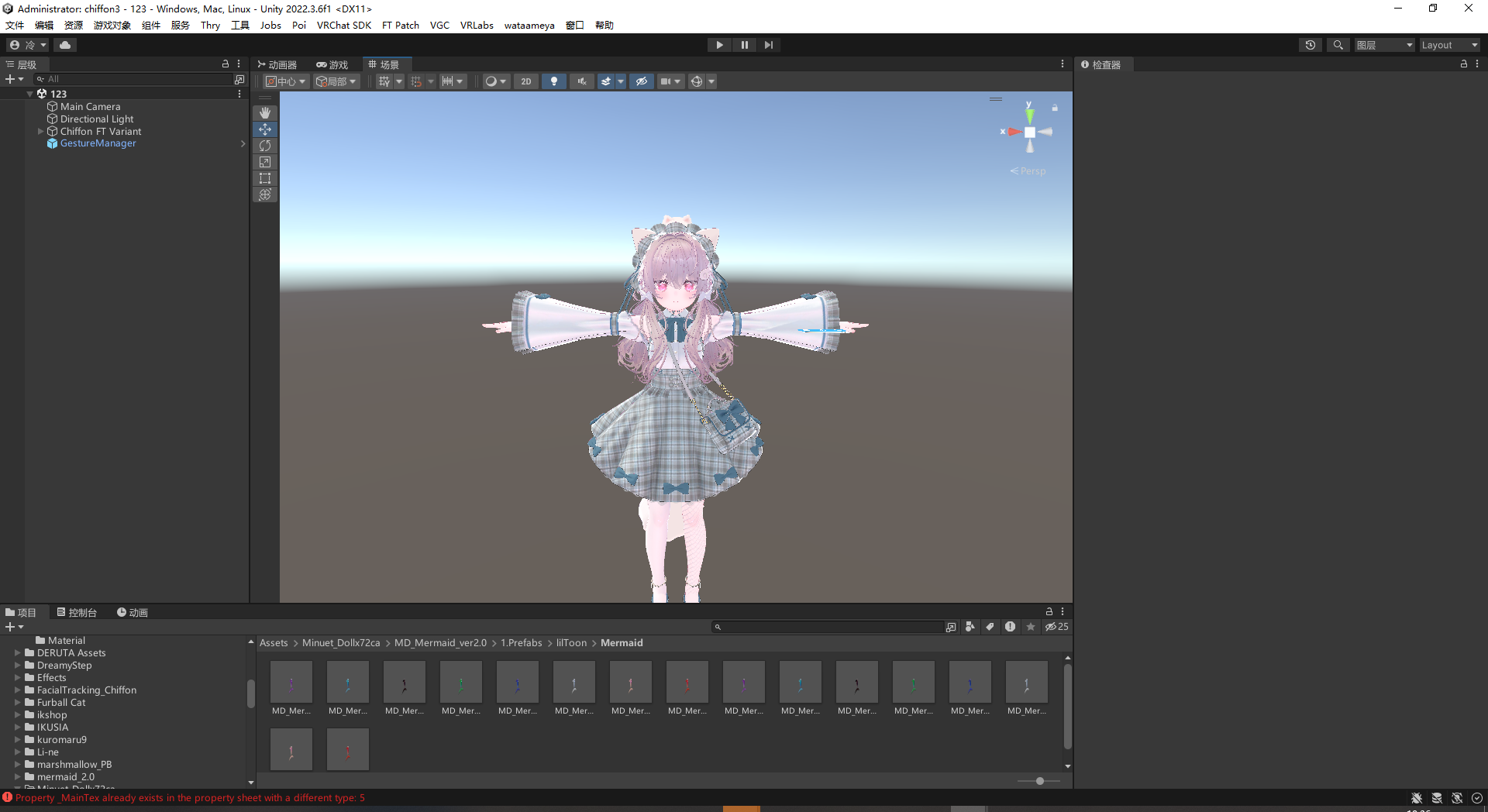Click lilToon in the breadcrumb path
1488x812 pixels.
[571, 643]
